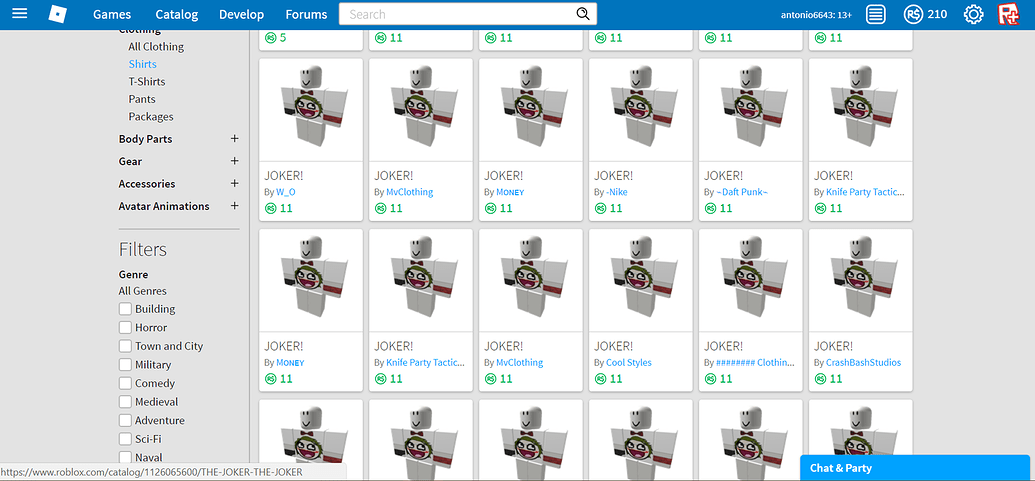Open creator link W_O
This screenshot has height=481, width=1035.
(286, 192)
